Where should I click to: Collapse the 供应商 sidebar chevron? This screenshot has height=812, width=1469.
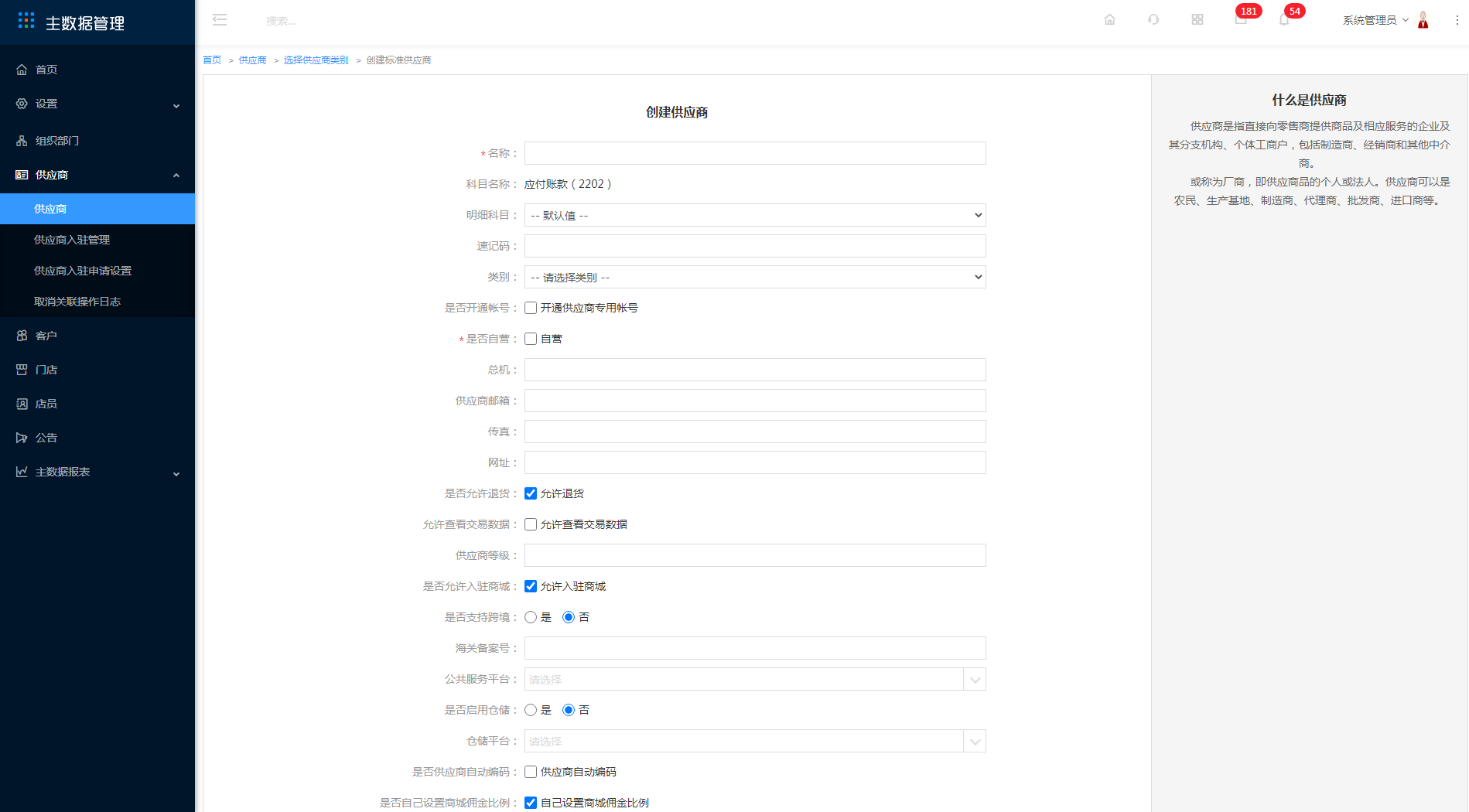[176, 176]
